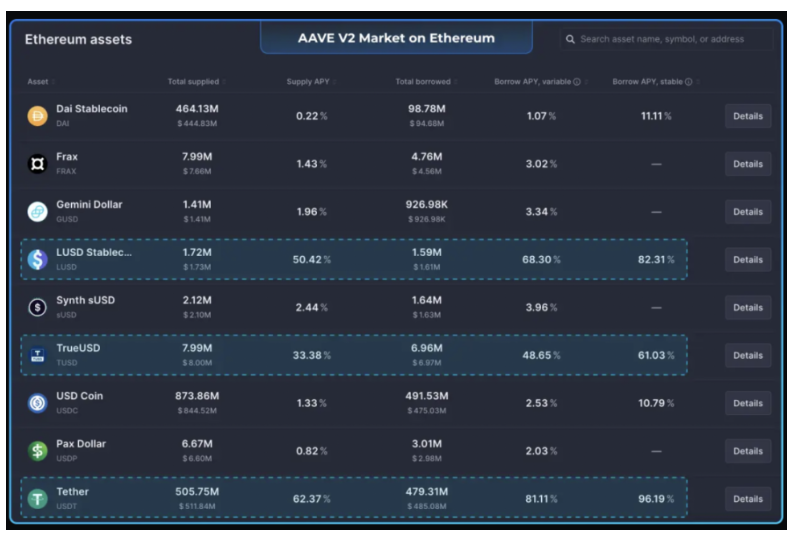This screenshot has height=534, width=797.
Task: Click the Pax Dollar token icon
Action: point(37,451)
